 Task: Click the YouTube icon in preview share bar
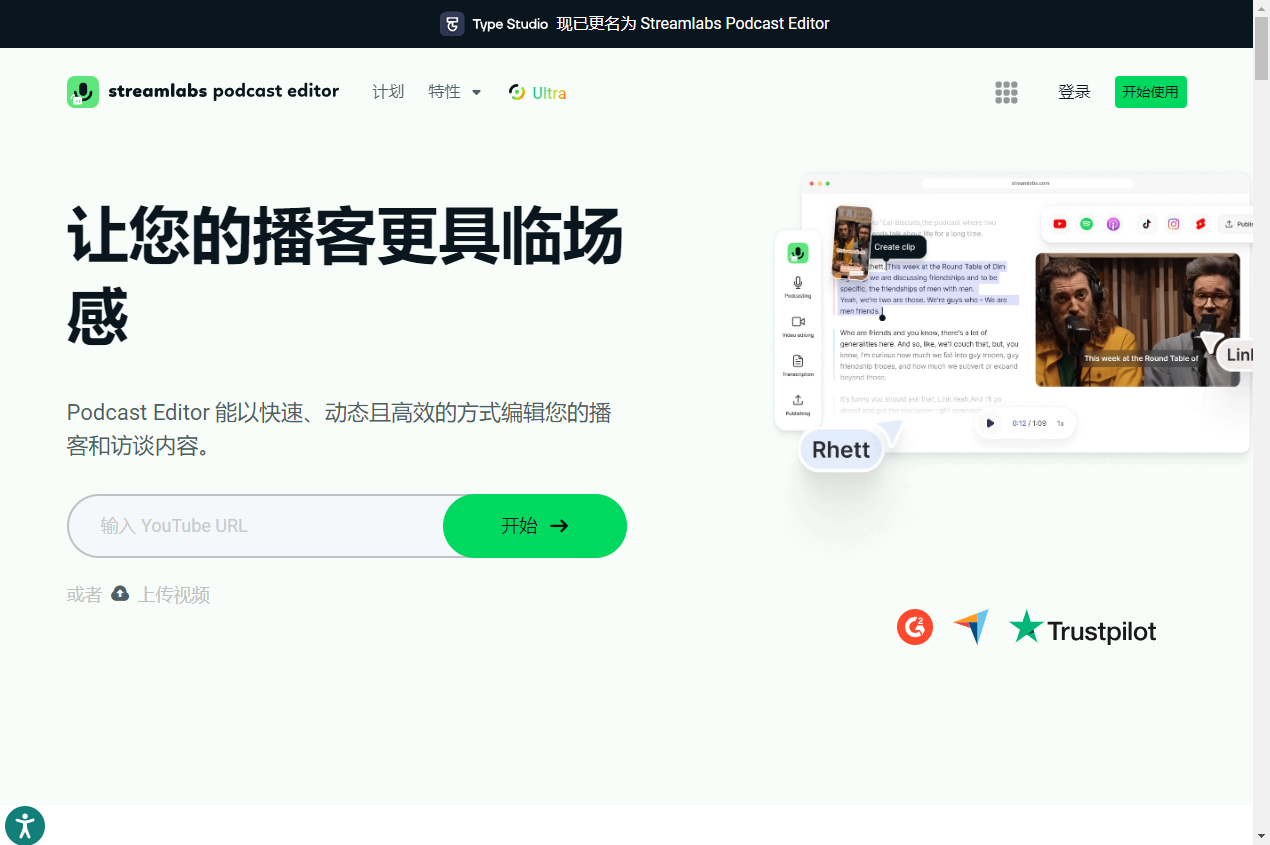click(x=1060, y=224)
